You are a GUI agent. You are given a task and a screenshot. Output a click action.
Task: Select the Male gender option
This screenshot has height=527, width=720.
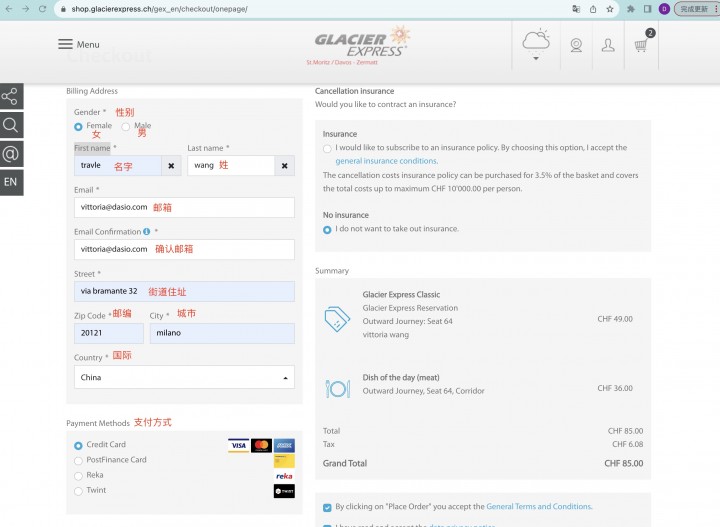point(126,127)
